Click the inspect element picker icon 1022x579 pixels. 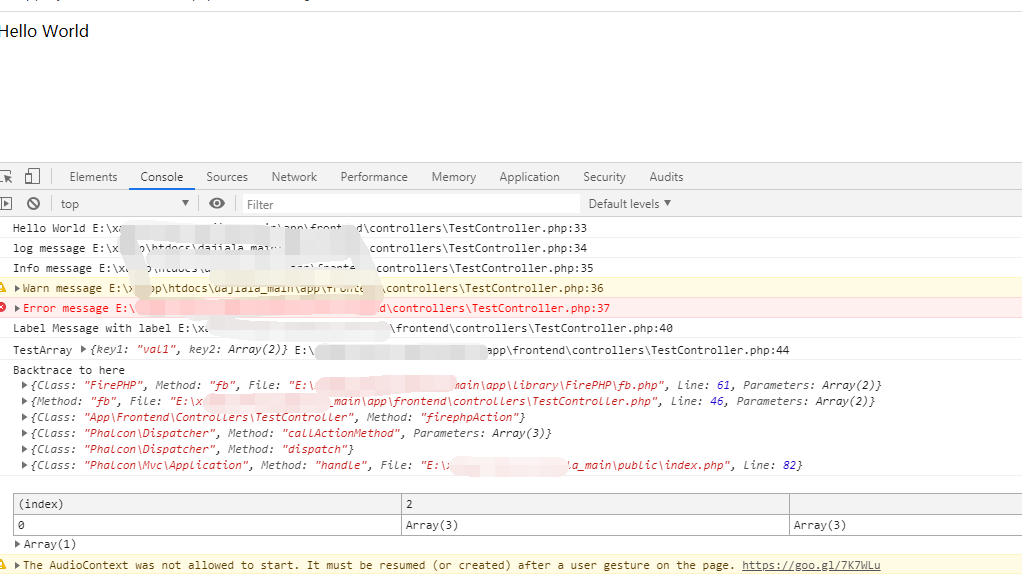[6, 177]
